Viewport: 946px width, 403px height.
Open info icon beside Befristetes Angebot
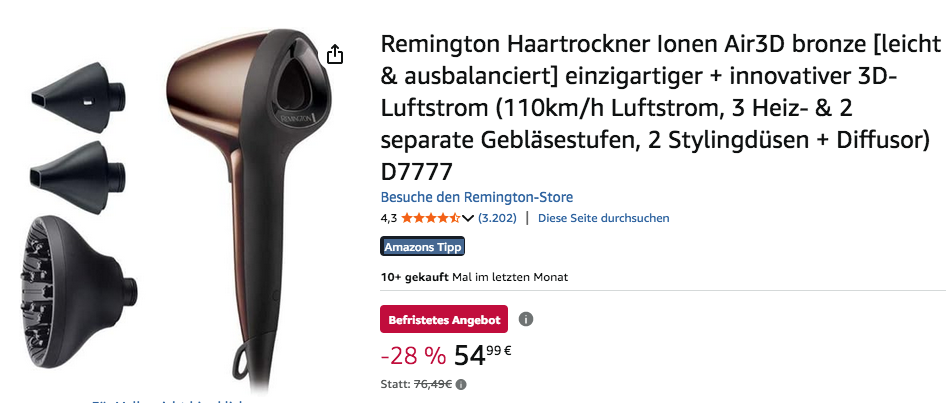pos(525,319)
